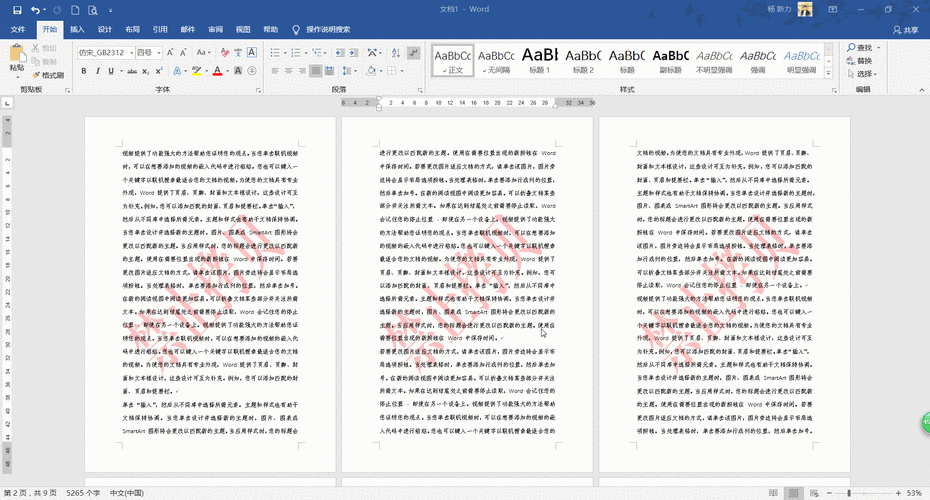Click the zoom slider in status bar
Screen dimensions: 930x500
tap(848, 493)
